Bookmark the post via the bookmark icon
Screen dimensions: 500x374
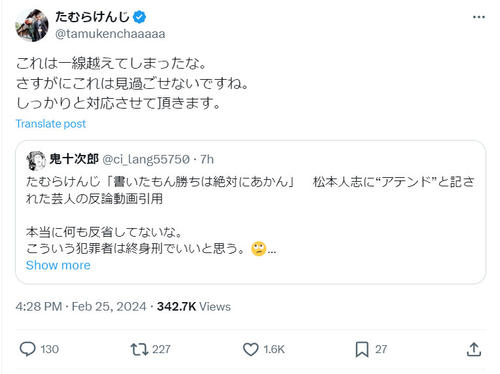362,349
